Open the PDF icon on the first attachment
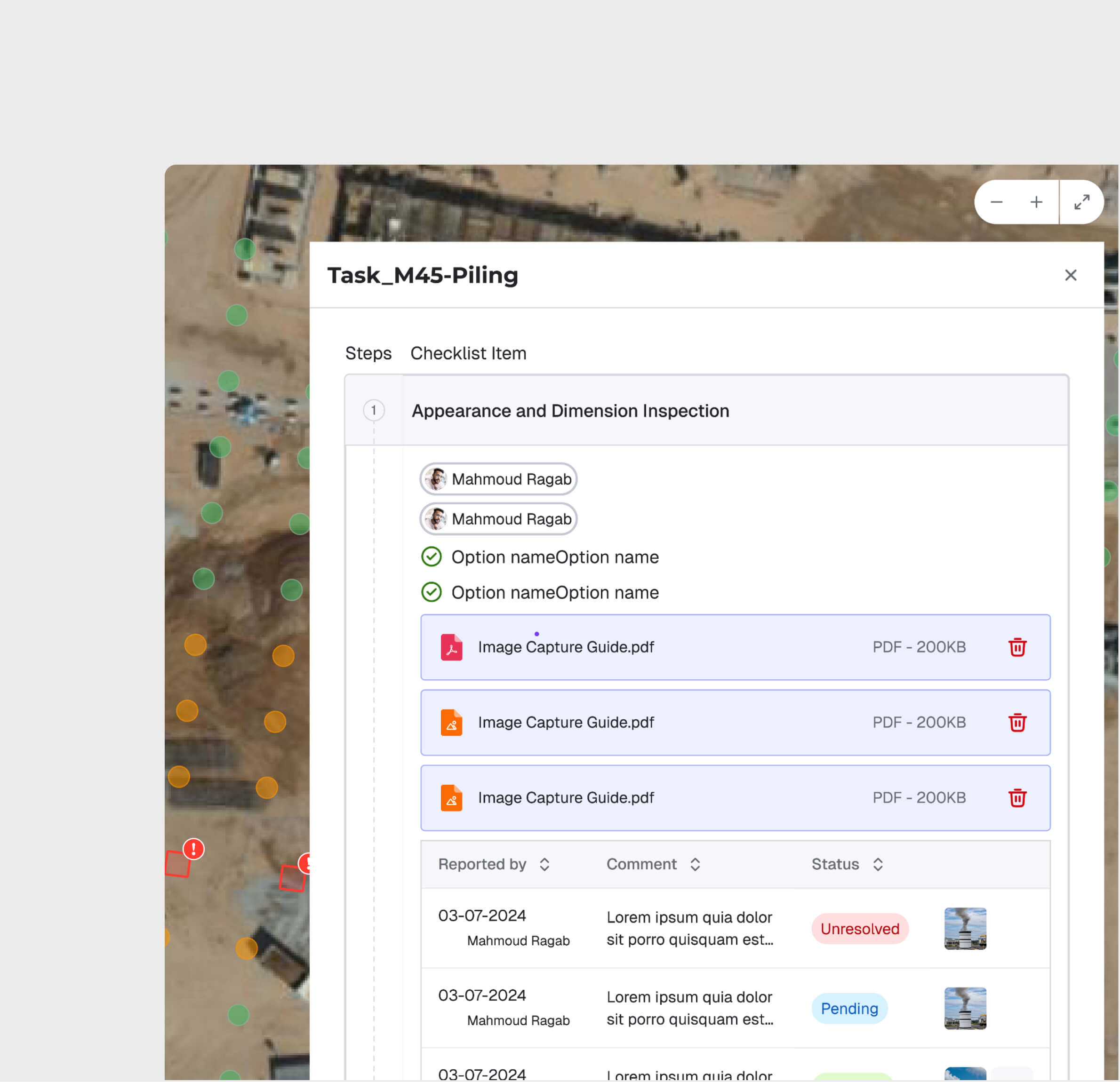1120x1082 pixels. pos(451,647)
